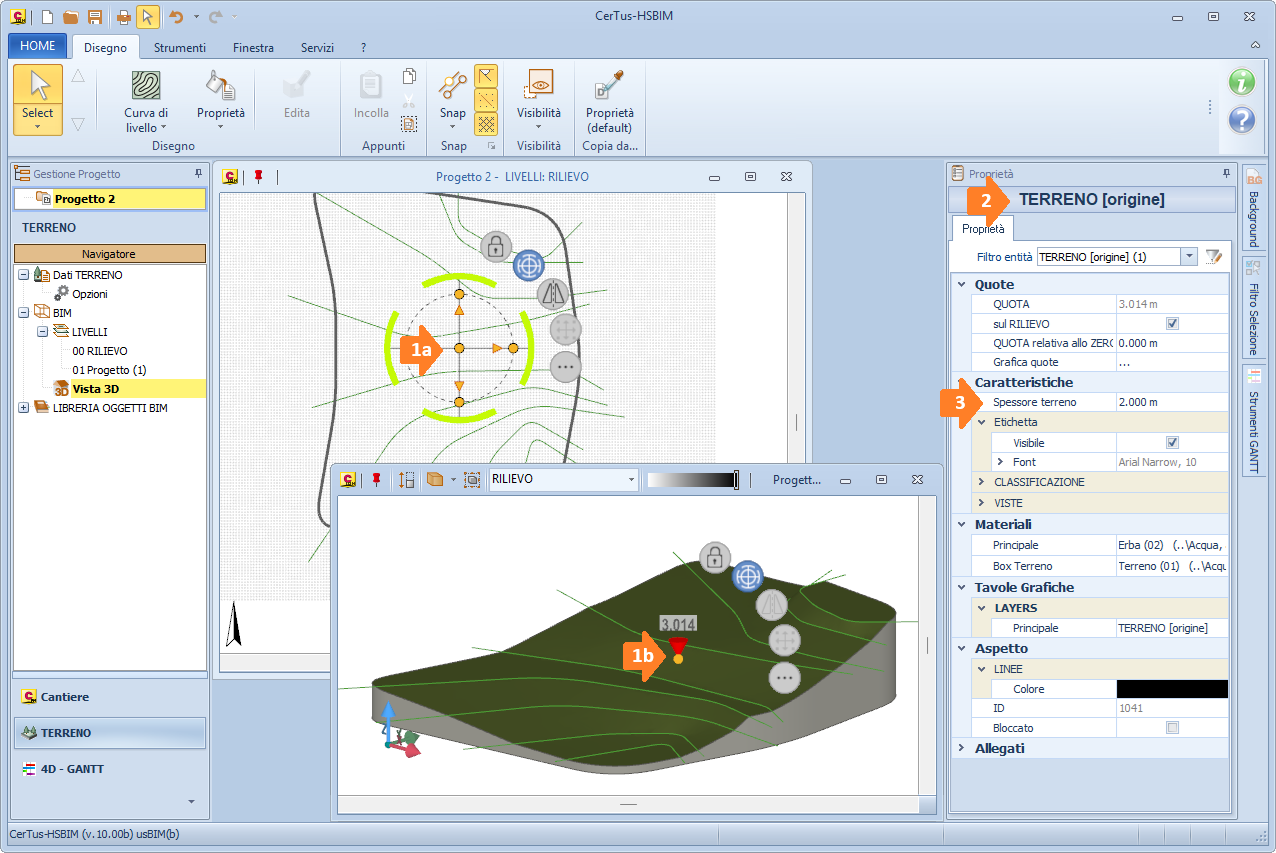Open the Finestra ribbon tab
The image size is (1276, 853).
pos(254,47)
